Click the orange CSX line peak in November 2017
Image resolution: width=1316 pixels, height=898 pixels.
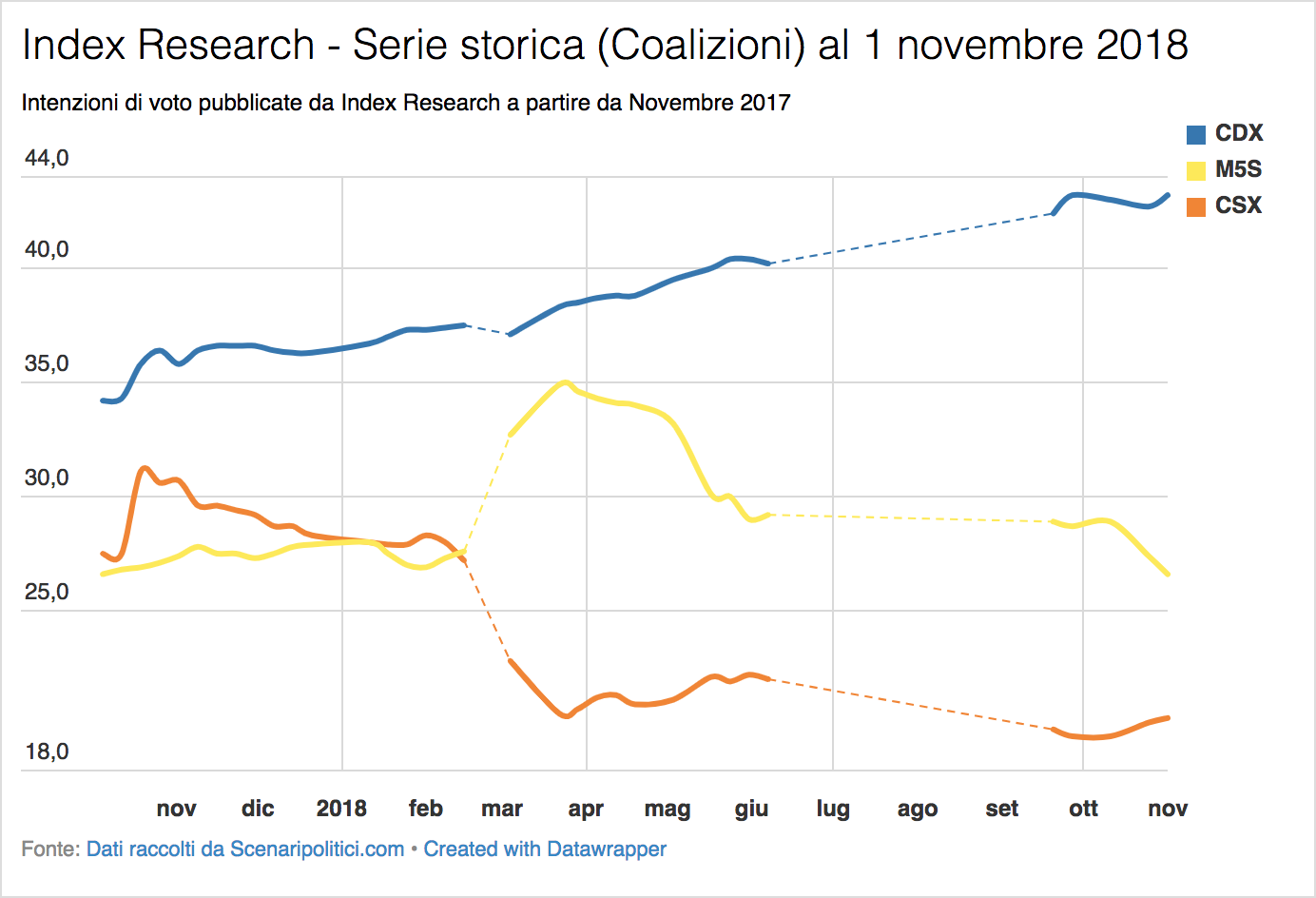pyautogui.click(x=144, y=468)
